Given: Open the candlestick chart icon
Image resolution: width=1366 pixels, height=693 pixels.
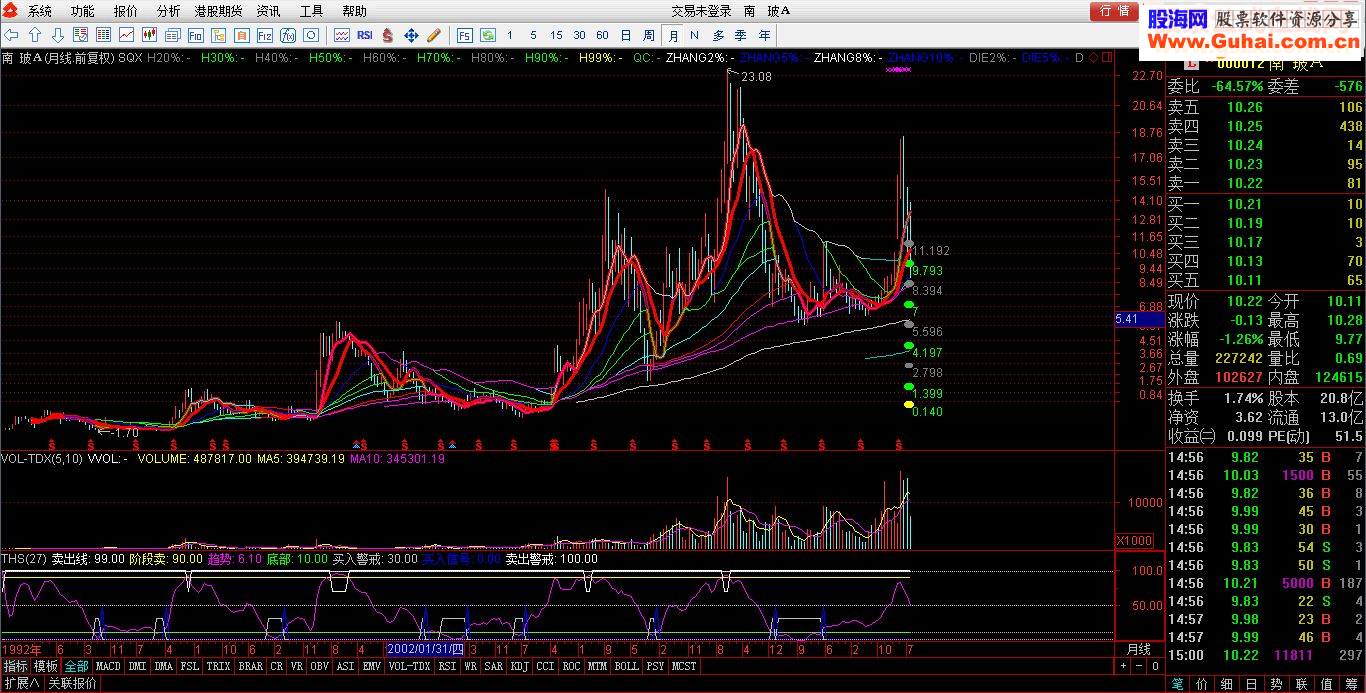Looking at the screenshot, I should pyautogui.click(x=149, y=35).
